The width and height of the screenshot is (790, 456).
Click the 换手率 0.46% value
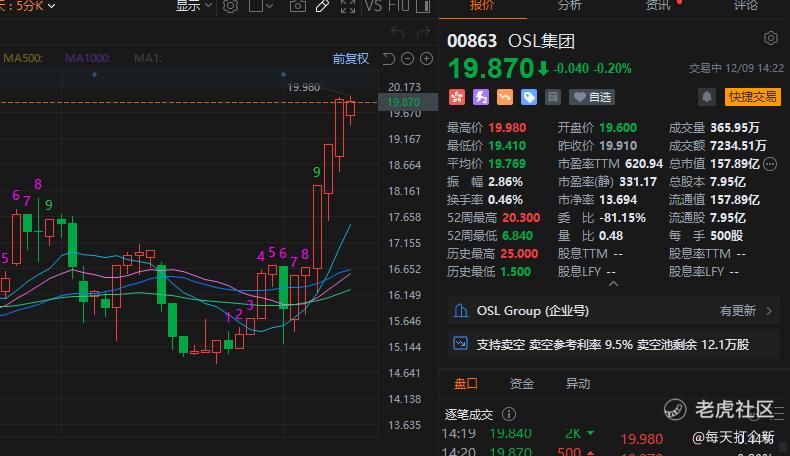point(505,200)
